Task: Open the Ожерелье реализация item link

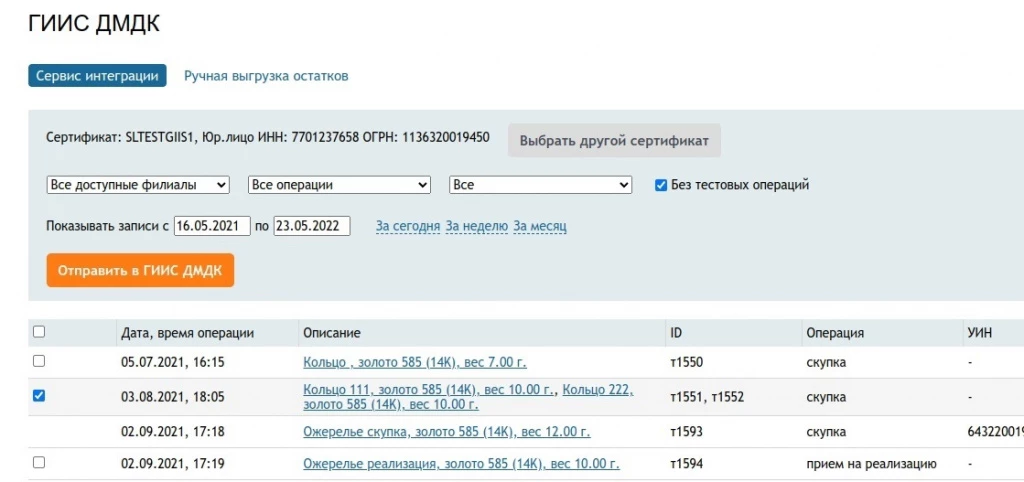Action: pyautogui.click(x=461, y=464)
